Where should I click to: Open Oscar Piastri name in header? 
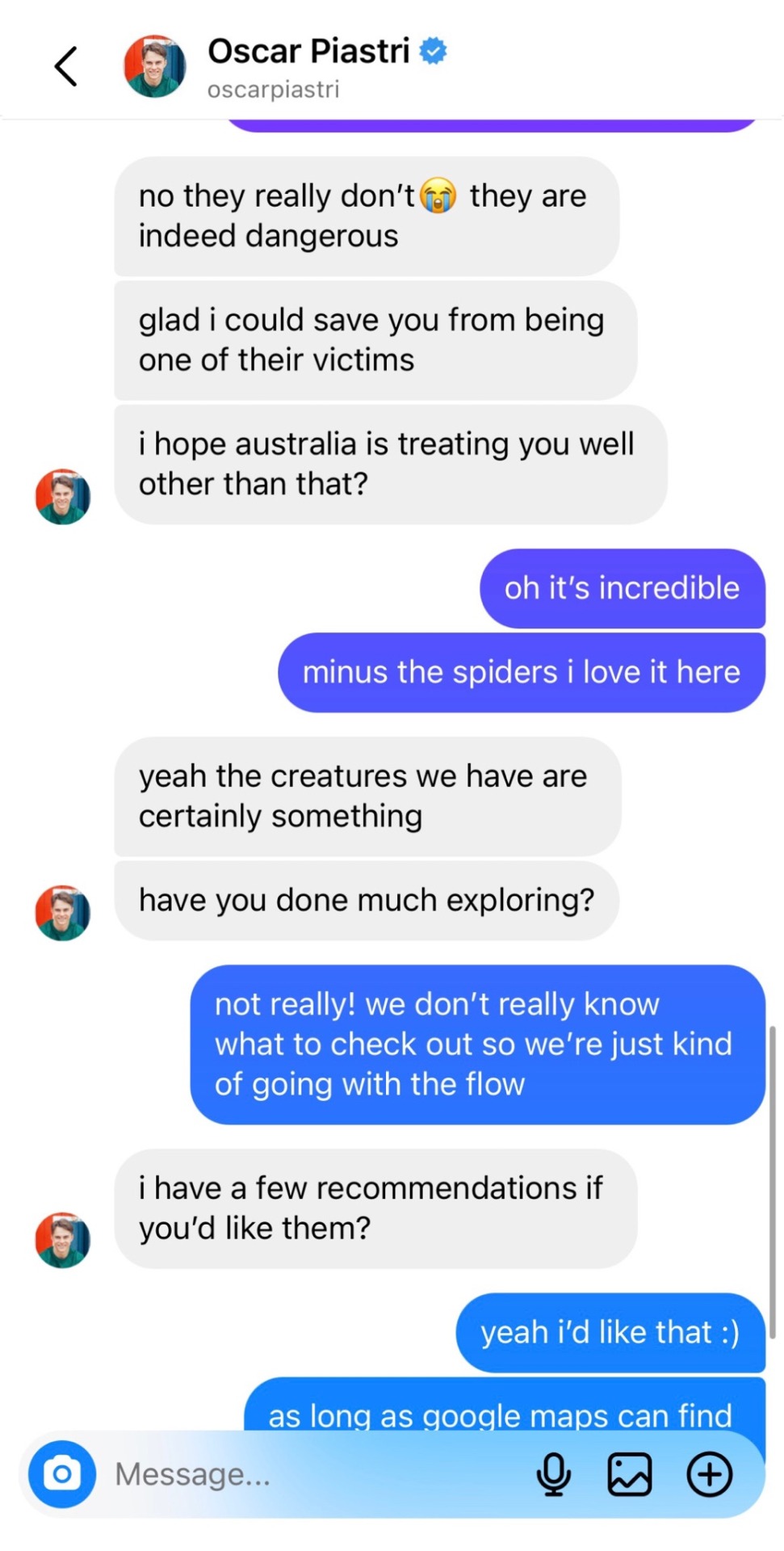[x=308, y=51]
